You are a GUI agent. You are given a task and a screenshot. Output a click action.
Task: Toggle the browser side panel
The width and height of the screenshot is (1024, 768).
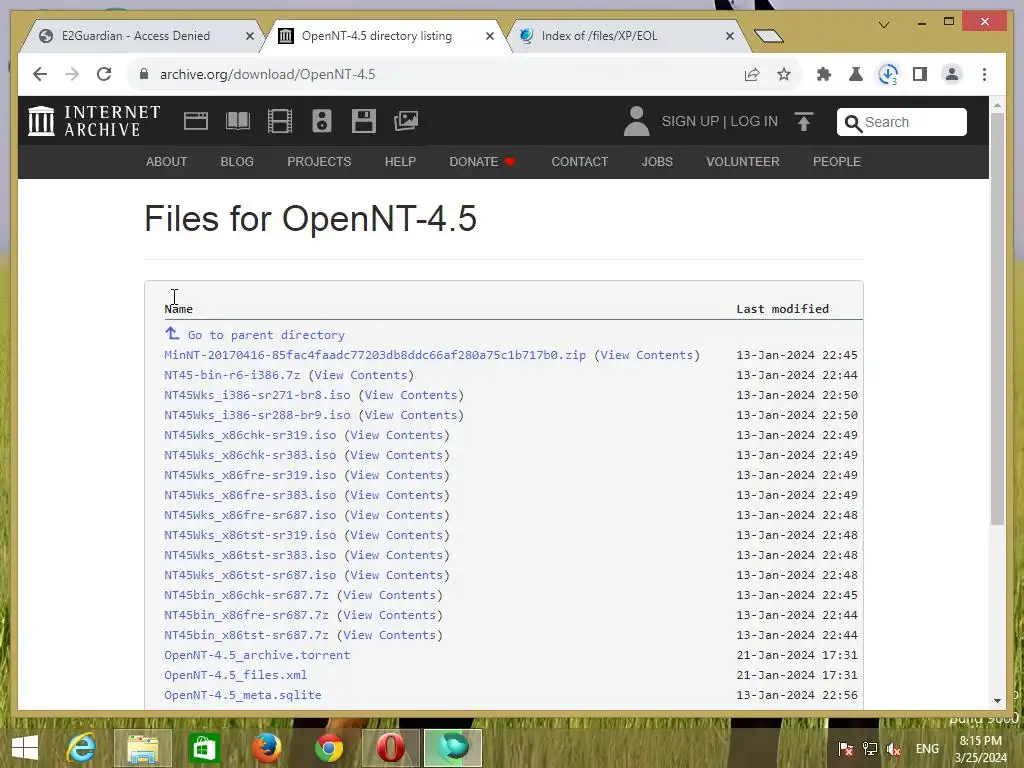click(x=920, y=74)
